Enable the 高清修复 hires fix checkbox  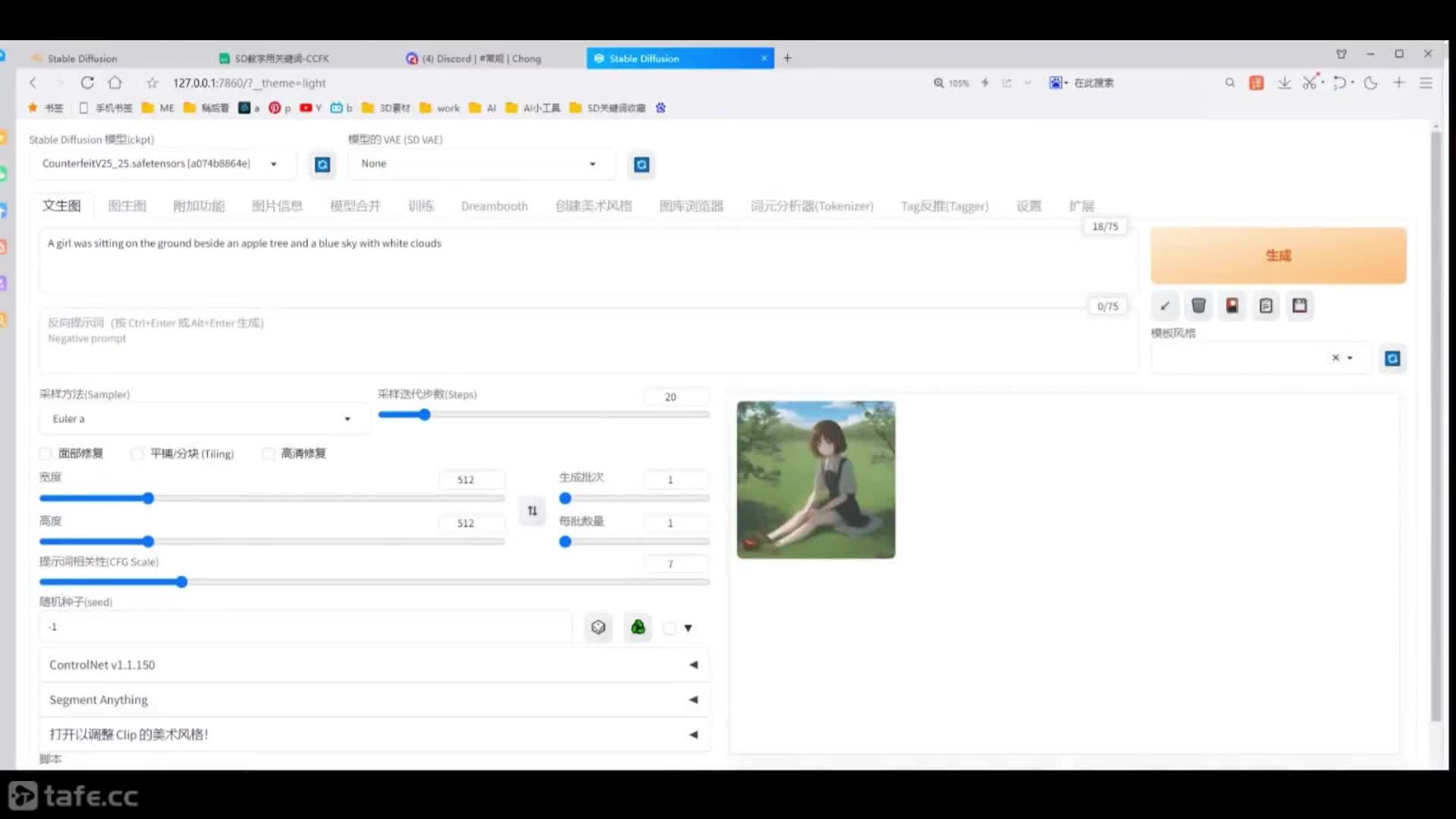tap(268, 453)
